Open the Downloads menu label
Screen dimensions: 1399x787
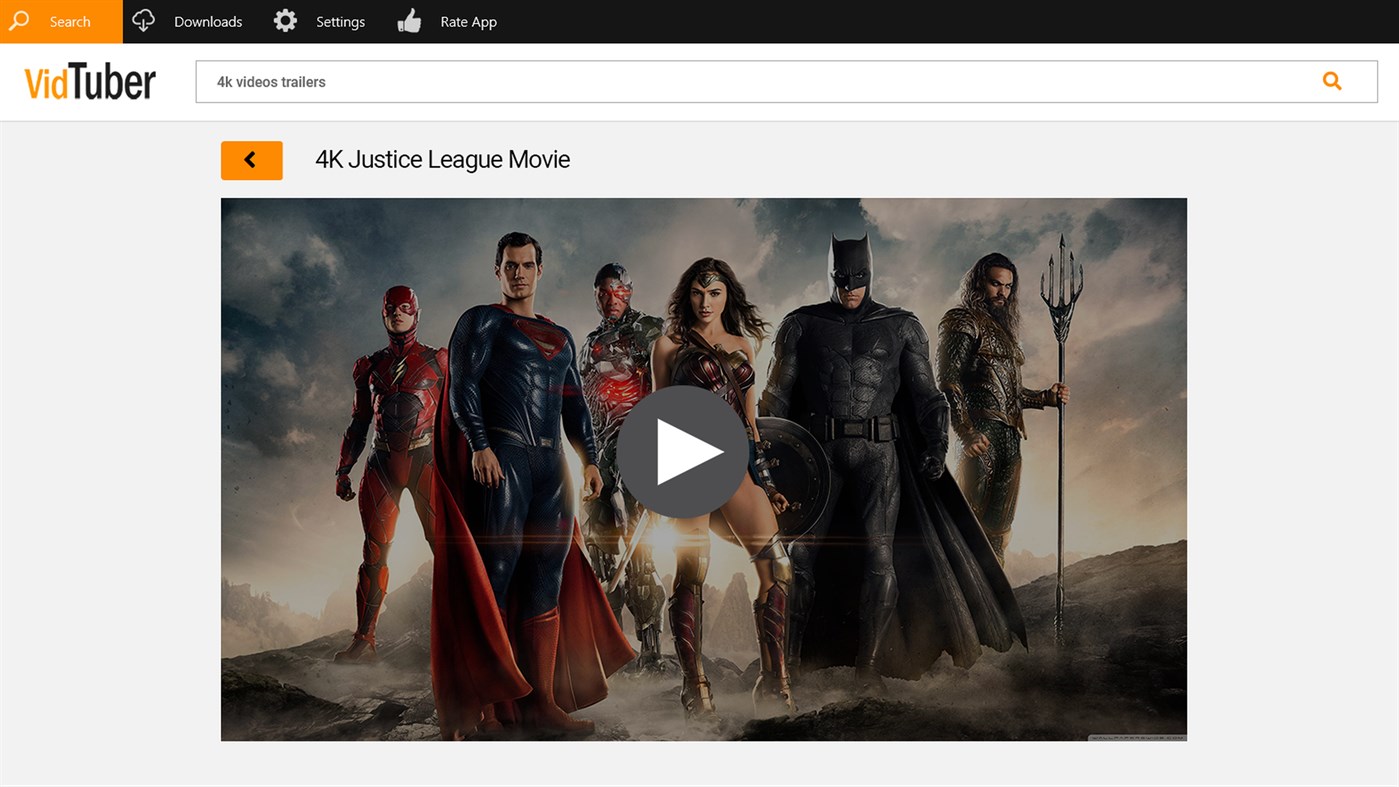[x=208, y=22]
